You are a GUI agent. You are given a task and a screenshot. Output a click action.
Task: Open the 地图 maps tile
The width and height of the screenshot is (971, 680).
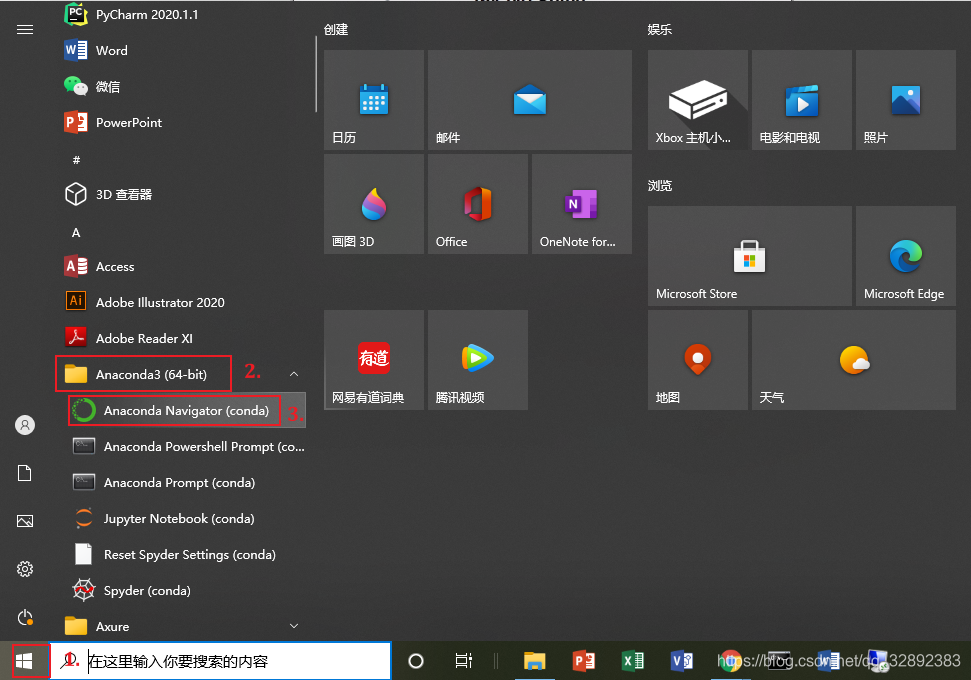698,360
